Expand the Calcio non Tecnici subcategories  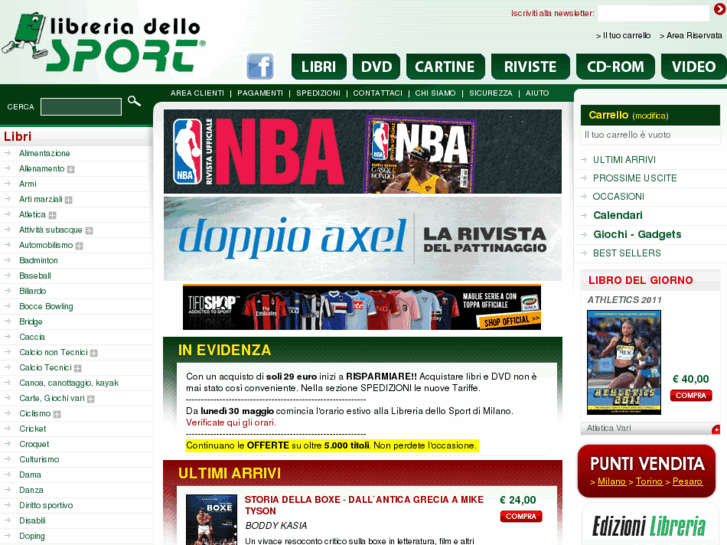(94, 353)
